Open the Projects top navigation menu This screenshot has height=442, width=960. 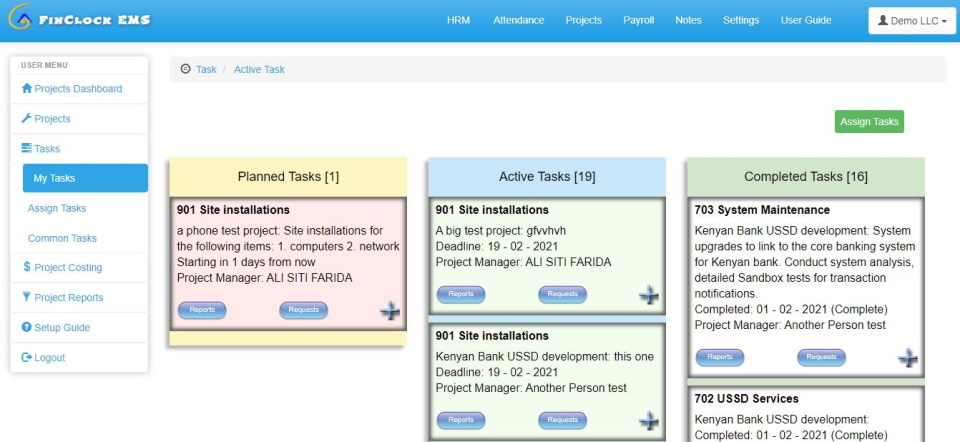[x=583, y=20]
